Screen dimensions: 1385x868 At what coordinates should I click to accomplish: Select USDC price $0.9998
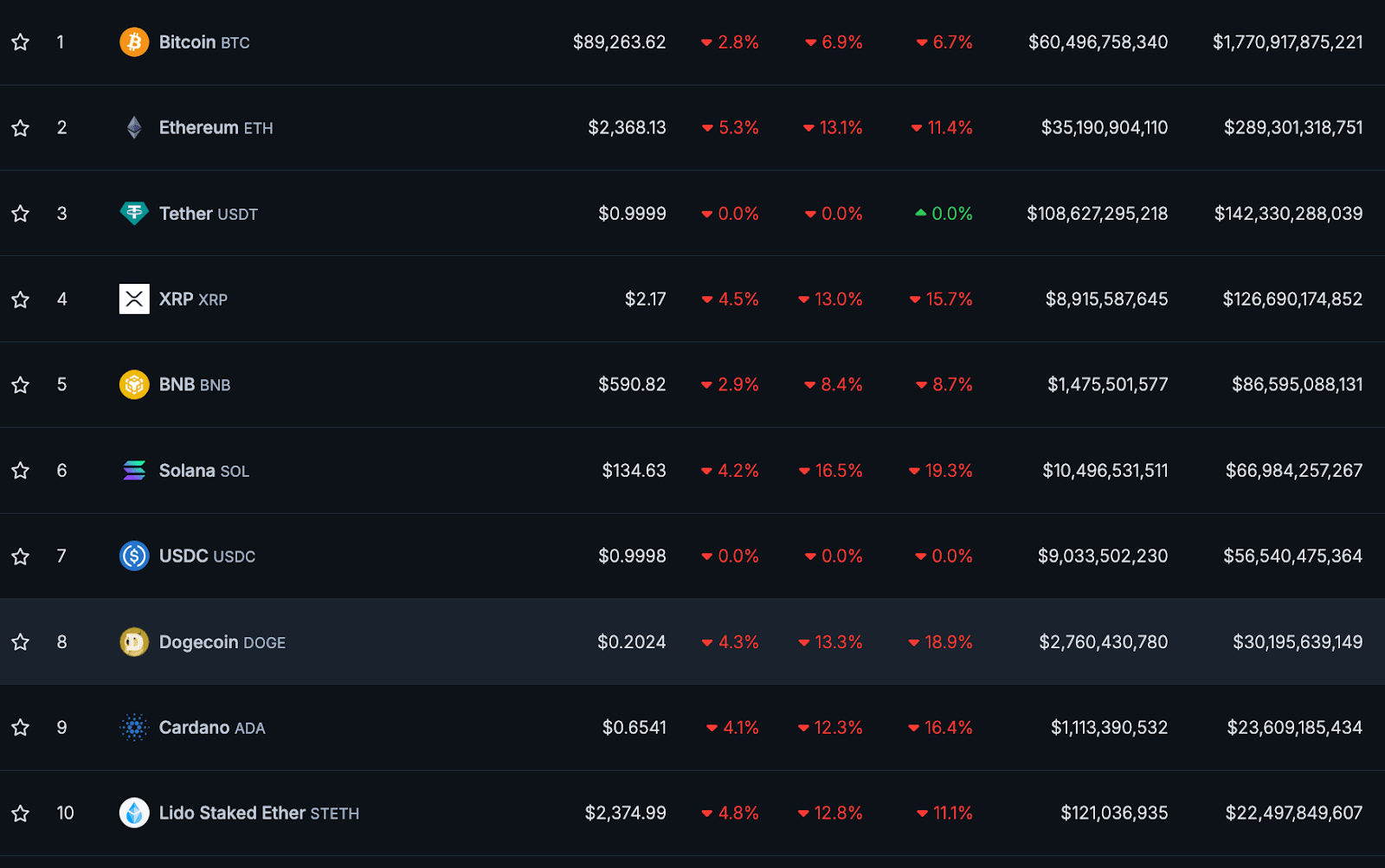click(632, 556)
